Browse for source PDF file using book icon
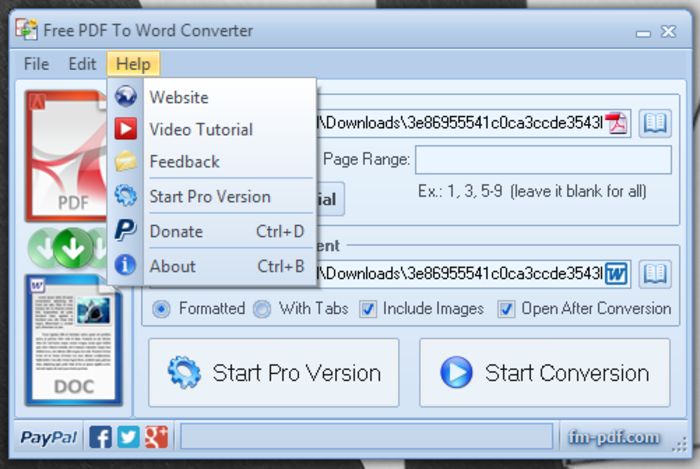 pos(655,123)
